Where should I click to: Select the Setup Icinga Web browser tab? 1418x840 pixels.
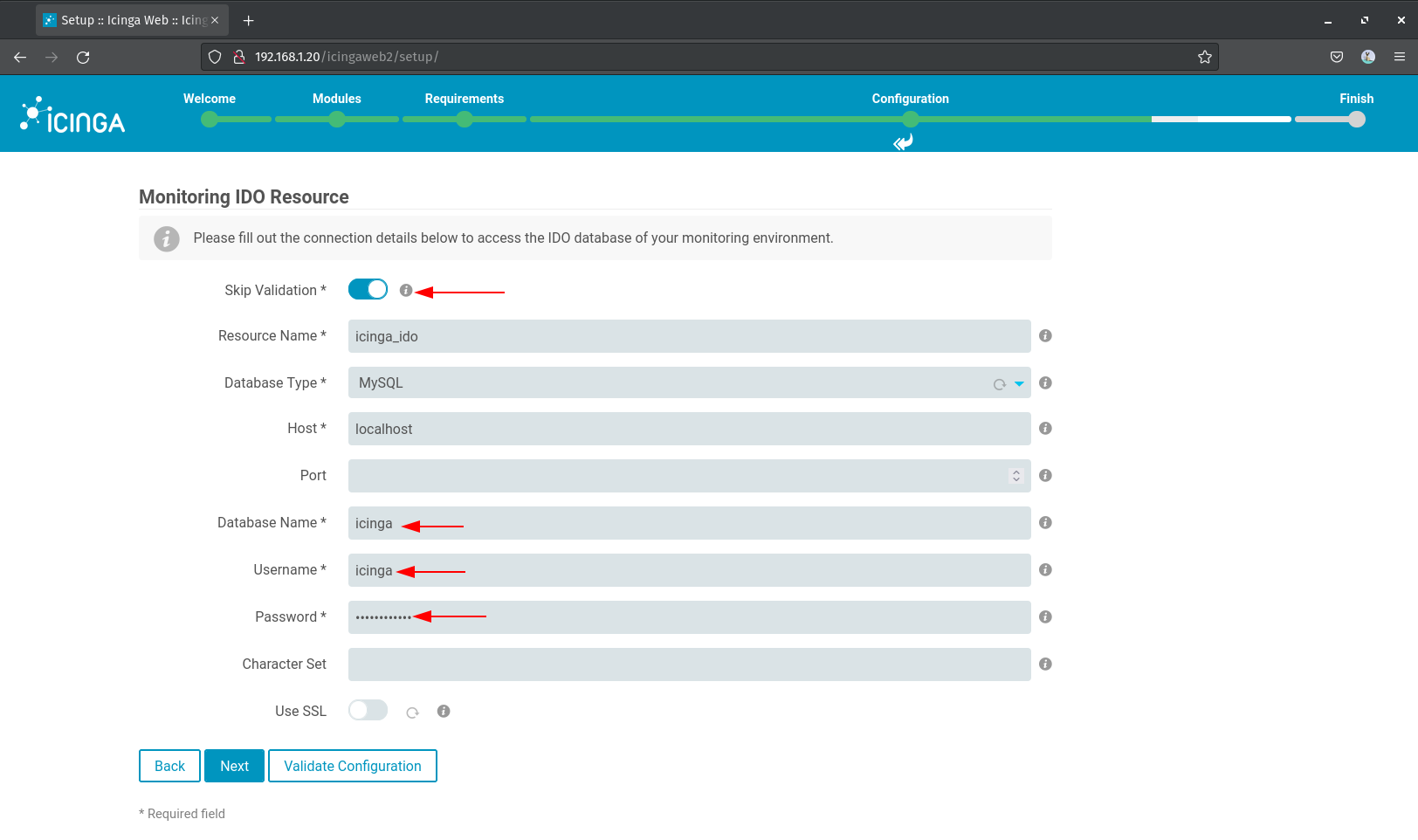point(132,20)
